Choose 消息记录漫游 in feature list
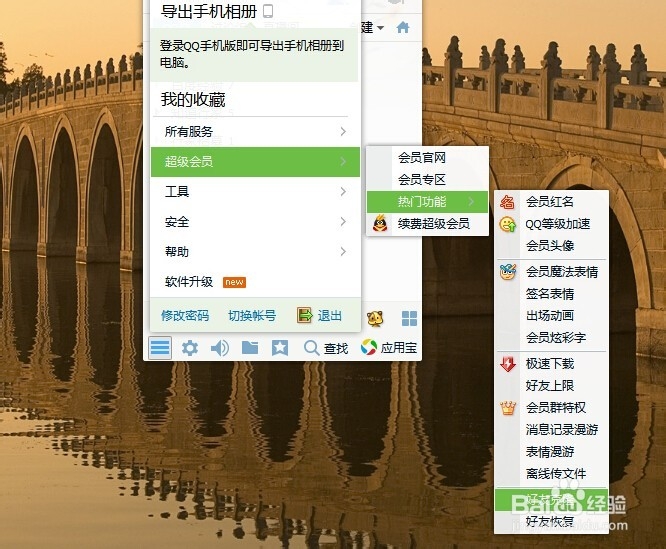Viewport: 666px width, 549px height. 551,430
